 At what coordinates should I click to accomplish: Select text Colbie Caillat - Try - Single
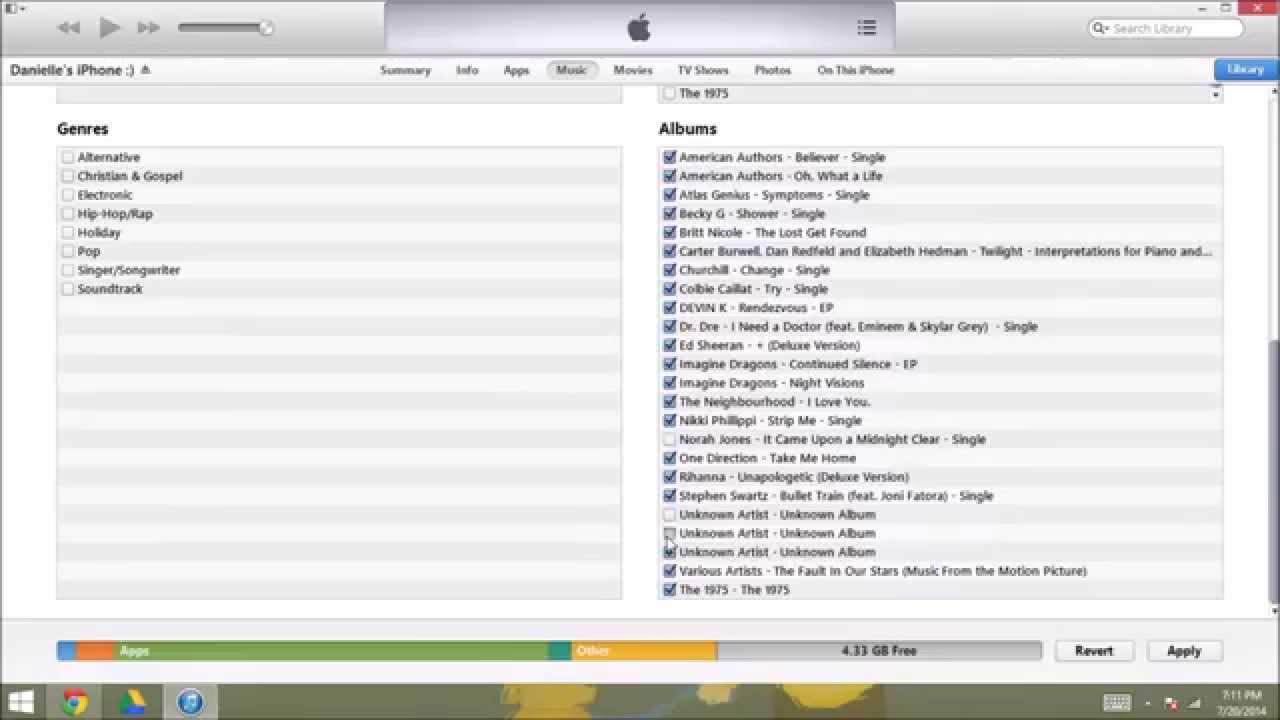tap(753, 289)
